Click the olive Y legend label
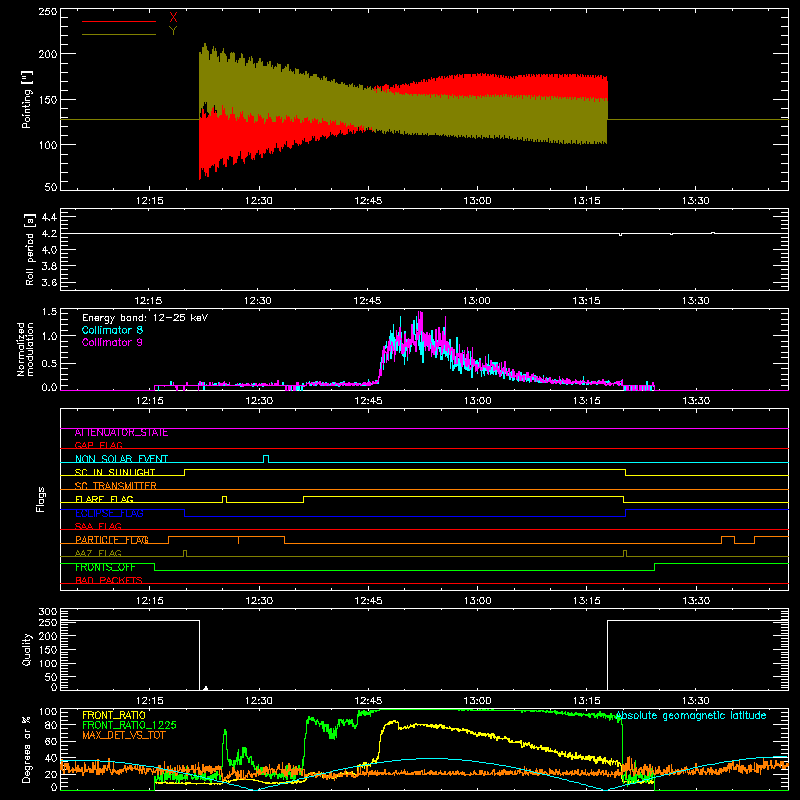The width and height of the screenshot is (800, 800). [x=173, y=31]
